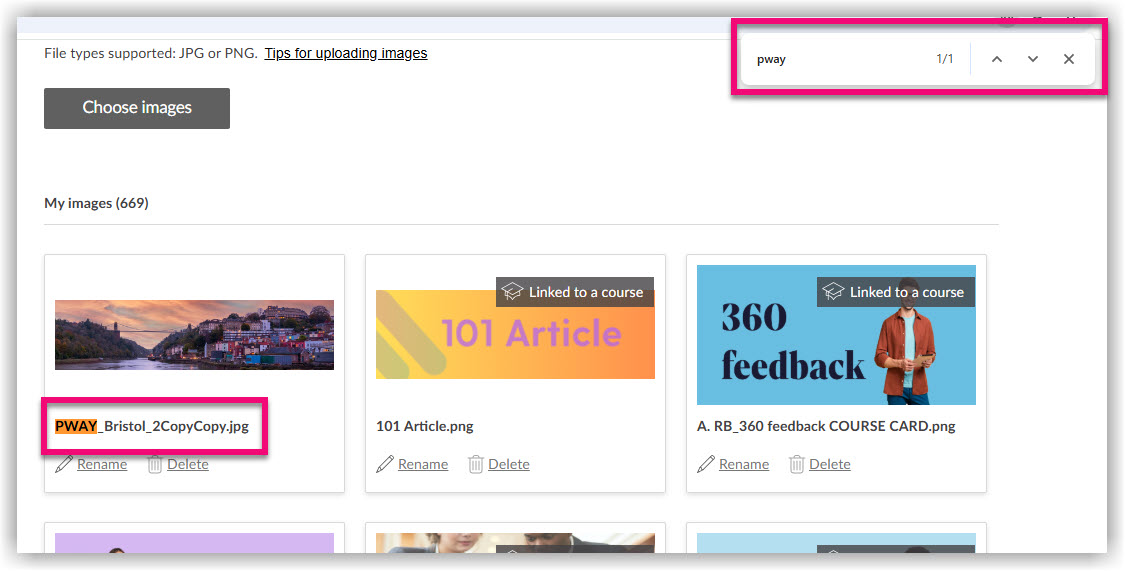
Task: Rename PWAY_Bristol_2CopyCopy.jpg
Action: tap(102, 464)
